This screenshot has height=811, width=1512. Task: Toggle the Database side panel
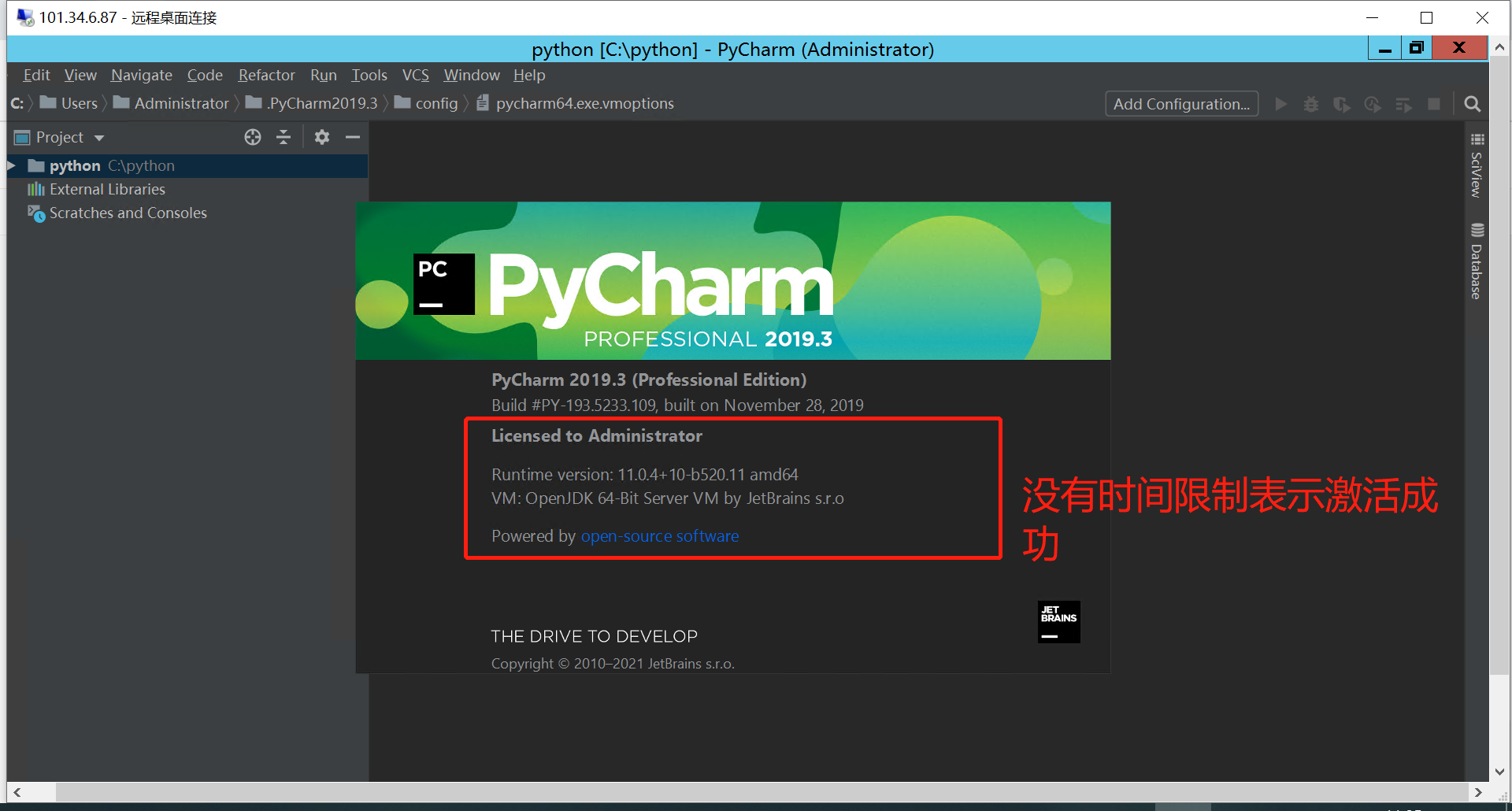1477,261
